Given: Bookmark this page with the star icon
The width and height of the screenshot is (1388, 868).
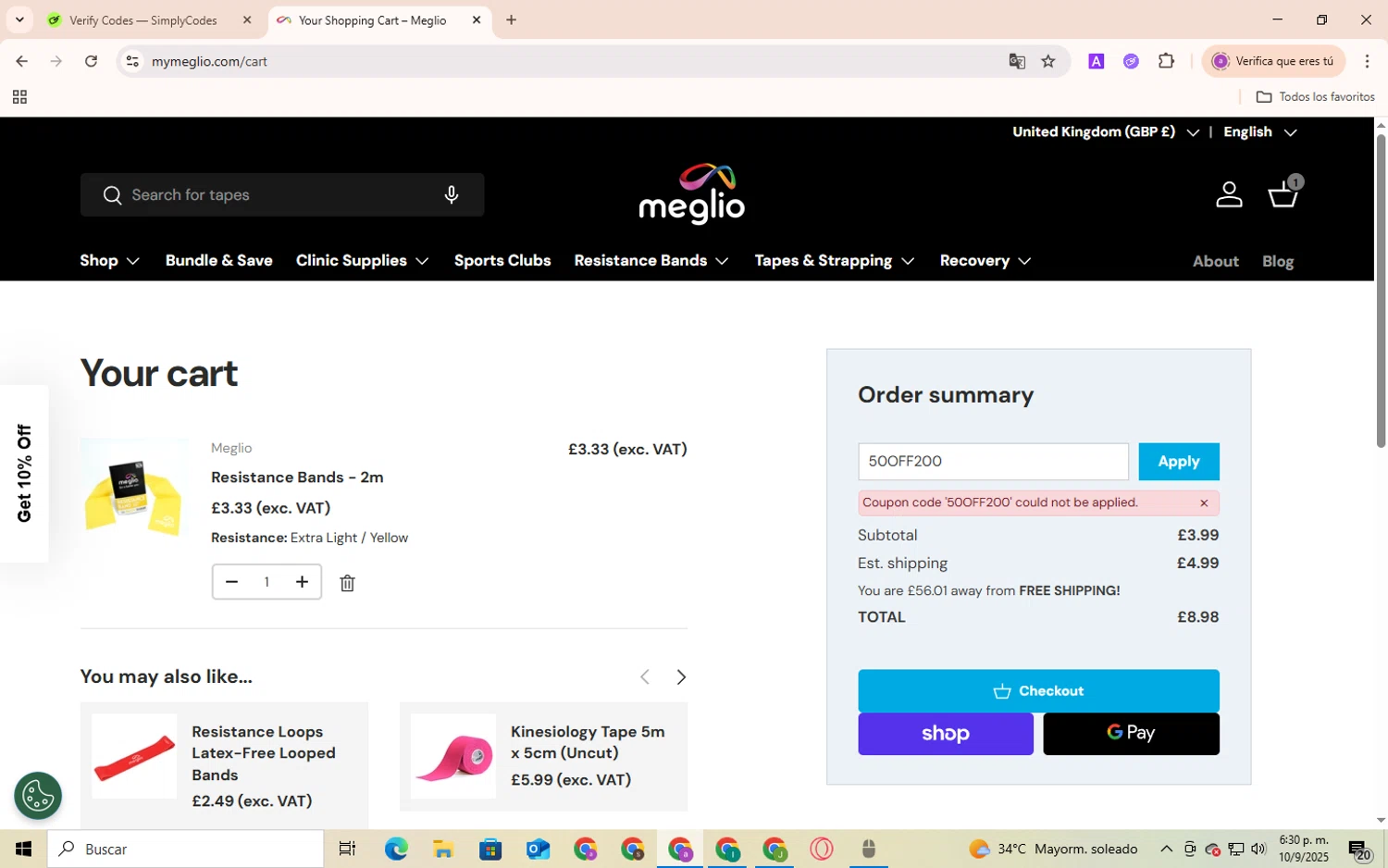Looking at the screenshot, I should click(1048, 61).
